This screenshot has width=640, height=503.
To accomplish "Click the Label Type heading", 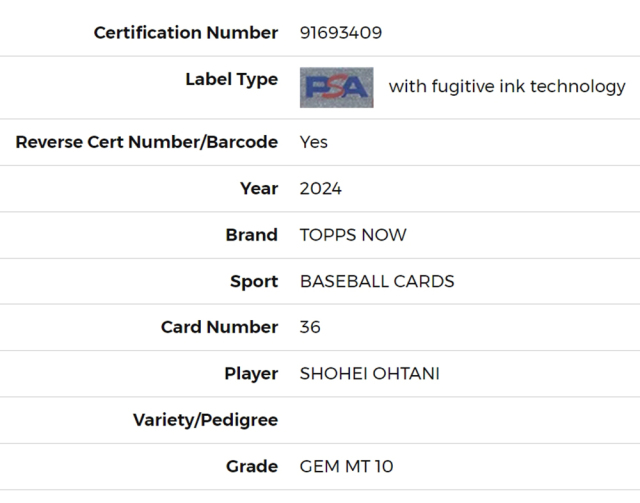I will coord(231,80).
